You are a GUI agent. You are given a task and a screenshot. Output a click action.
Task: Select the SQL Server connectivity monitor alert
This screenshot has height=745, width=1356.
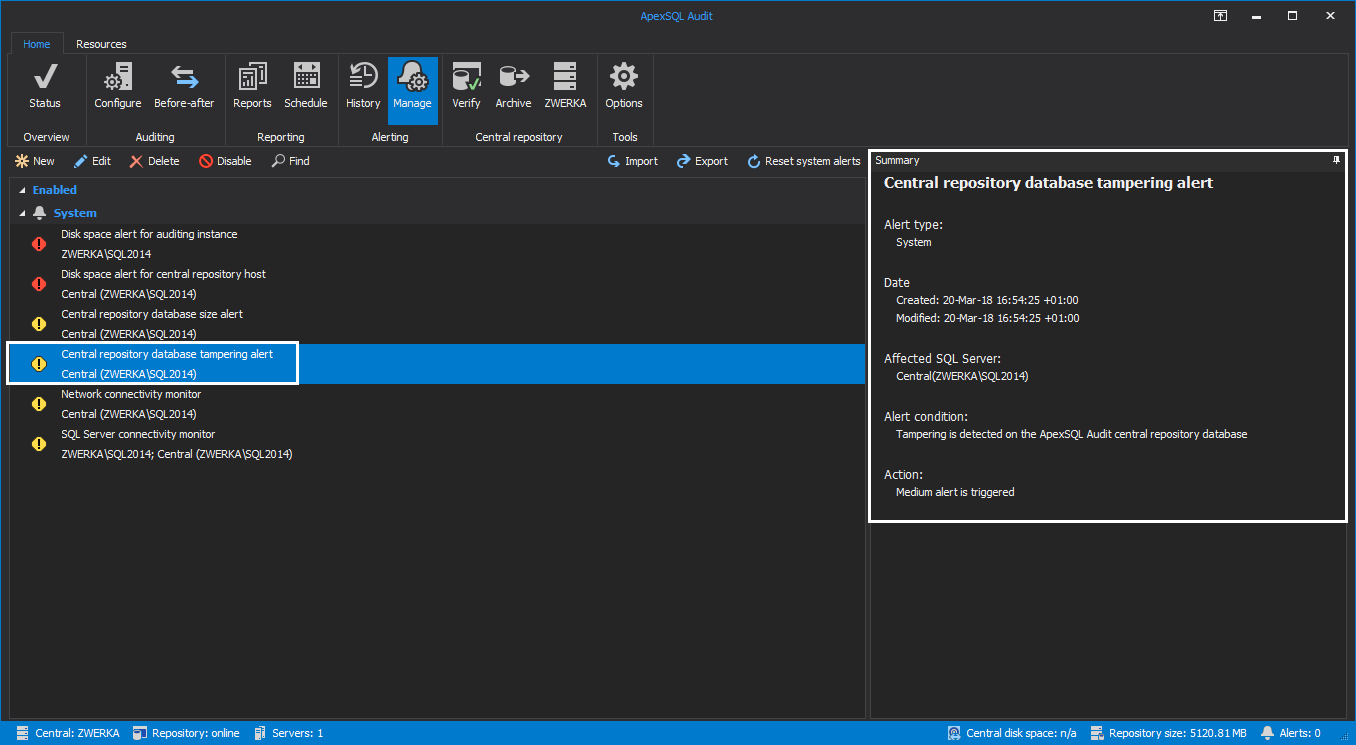(x=436, y=444)
